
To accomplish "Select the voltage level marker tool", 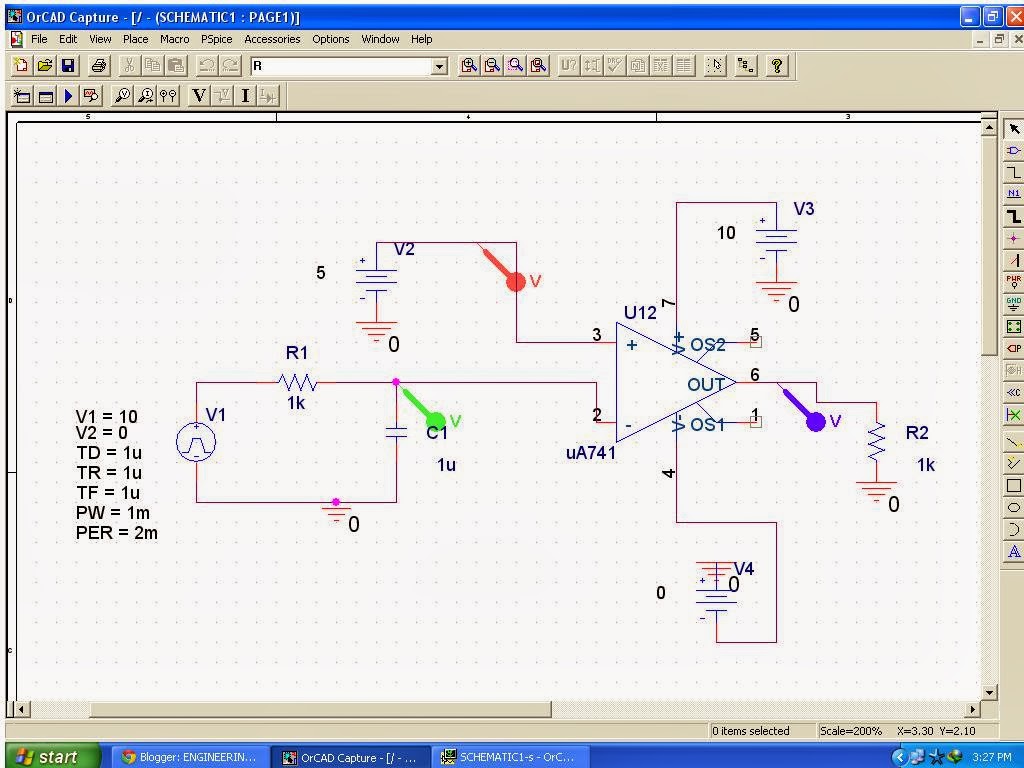I will pos(122,96).
